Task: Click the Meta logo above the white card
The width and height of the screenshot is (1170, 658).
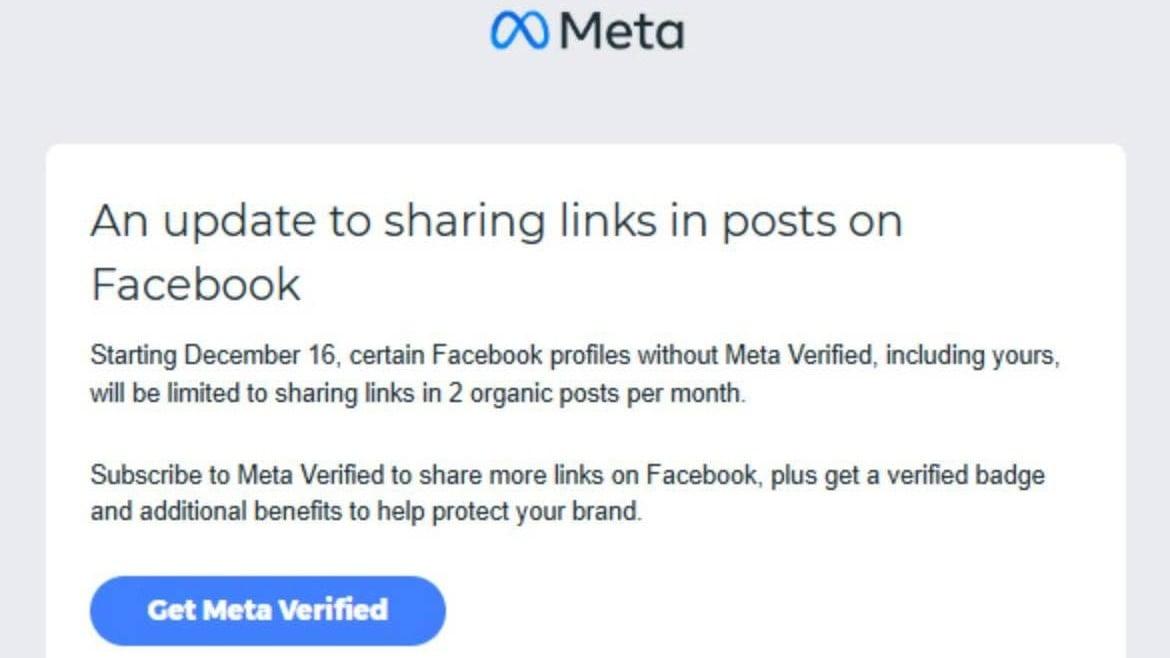Action: click(x=585, y=31)
